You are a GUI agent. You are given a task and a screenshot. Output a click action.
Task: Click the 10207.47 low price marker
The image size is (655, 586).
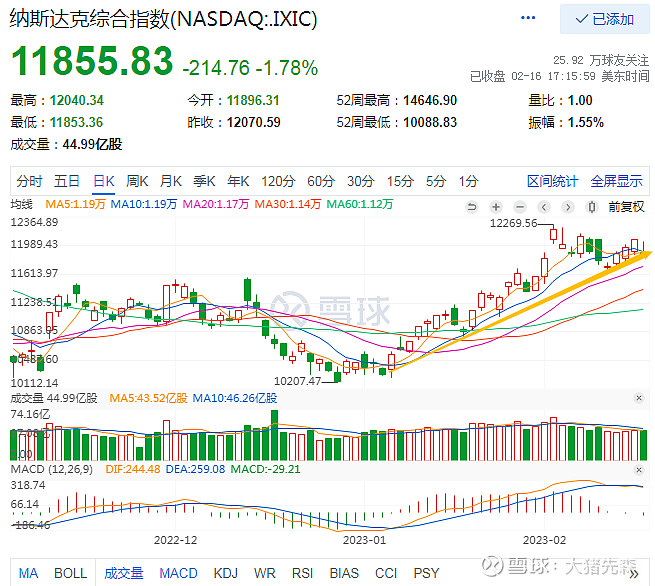click(x=297, y=381)
